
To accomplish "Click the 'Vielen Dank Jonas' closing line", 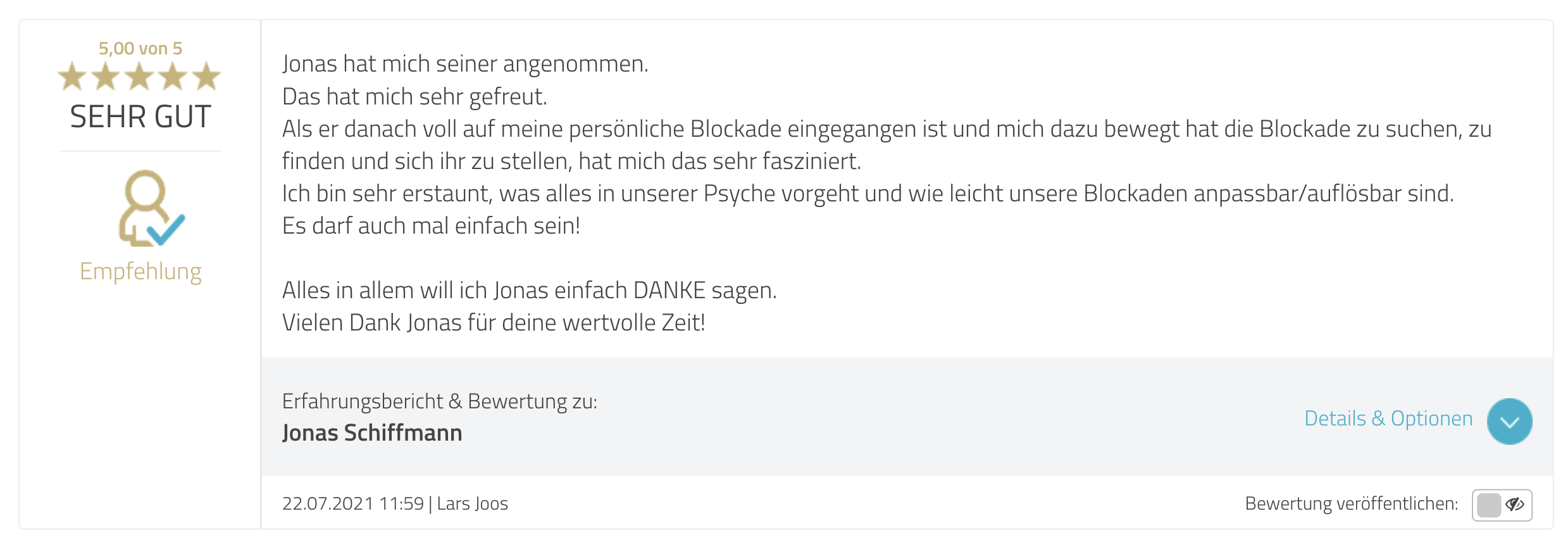I will coord(494,323).
